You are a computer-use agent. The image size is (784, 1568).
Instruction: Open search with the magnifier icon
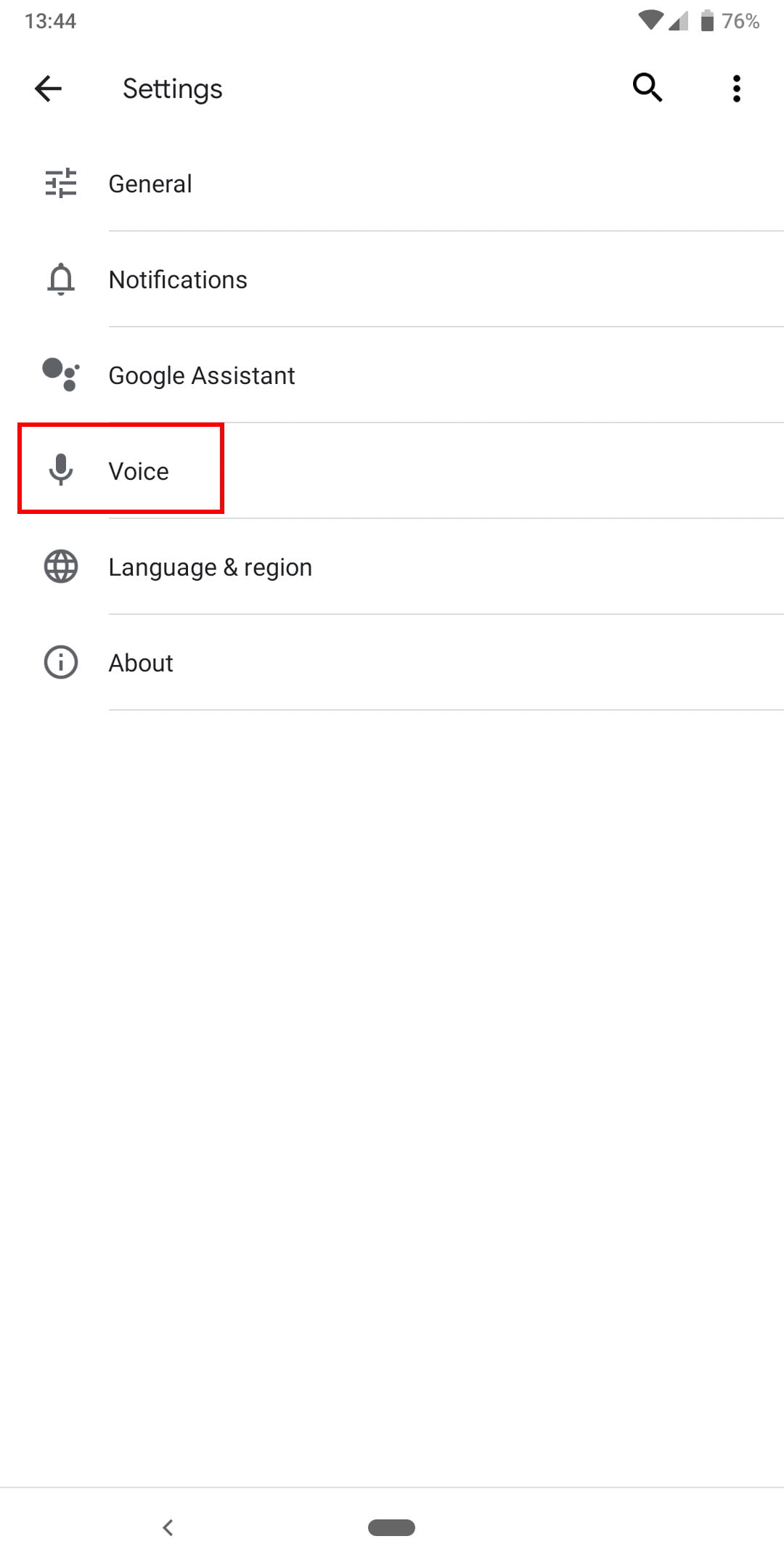647,88
